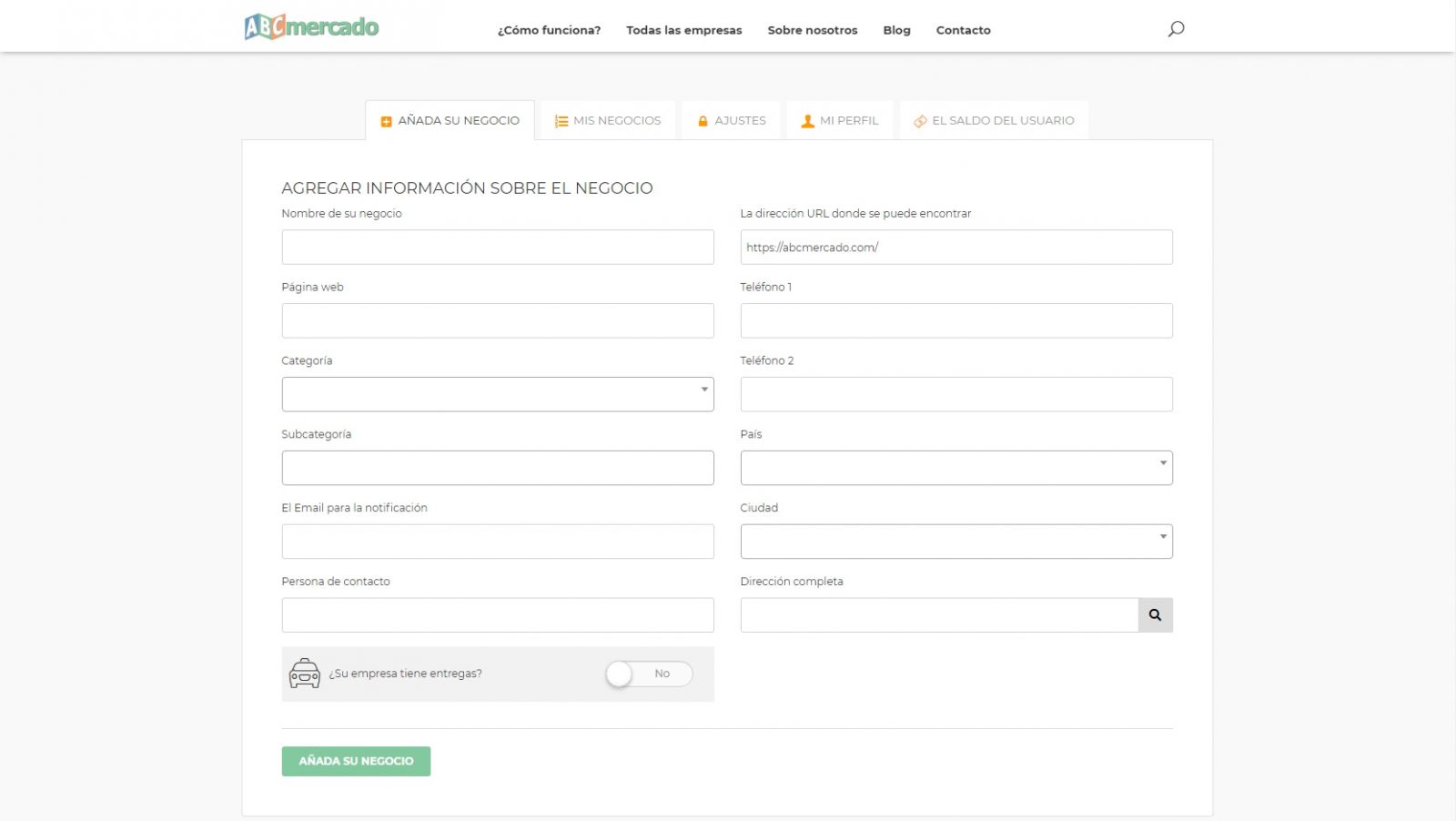Click the address search magnifier button
The height and width of the screenshot is (821, 1456).
(x=1155, y=615)
